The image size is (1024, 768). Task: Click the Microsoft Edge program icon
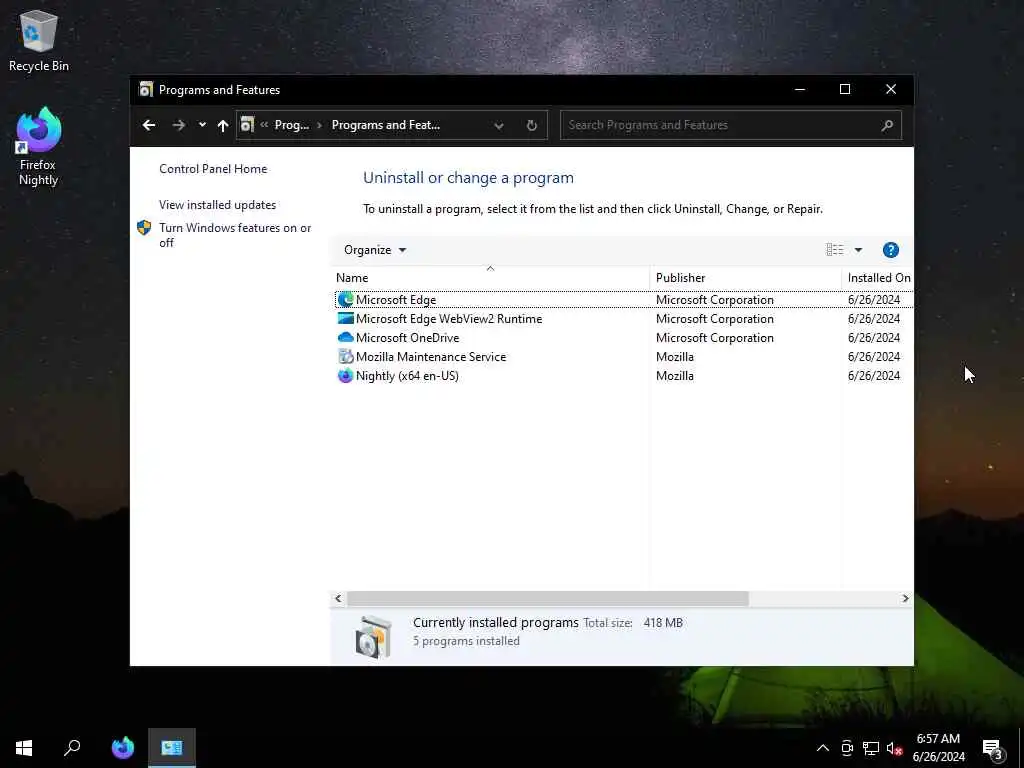[345, 300]
